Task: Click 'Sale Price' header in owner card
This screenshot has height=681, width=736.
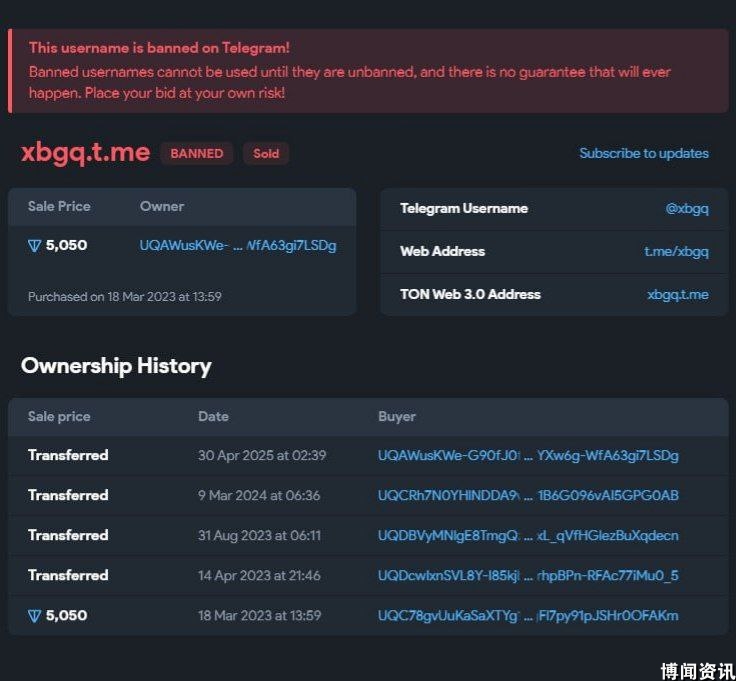Action: click(x=59, y=207)
